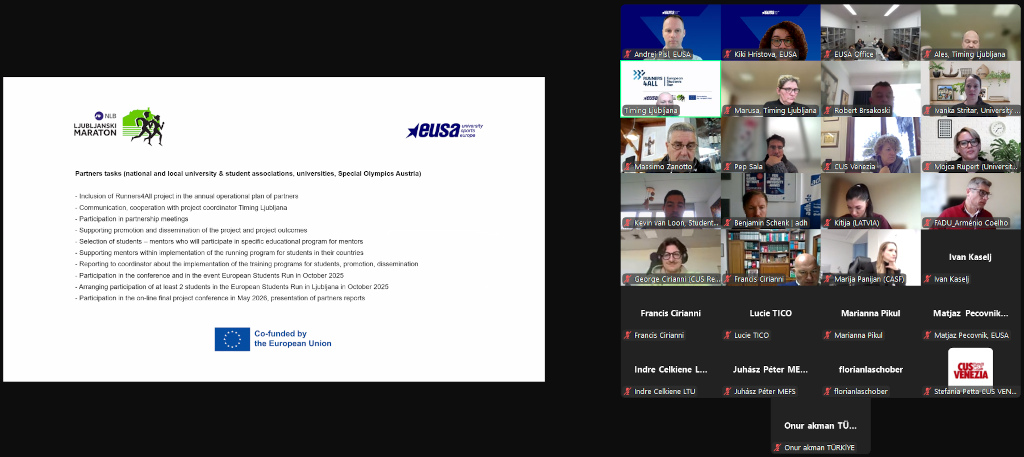Click muted mic icon beside Ivanka Stritar
Image resolution: width=1024 pixels, height=457 pixels.
[928, 110]
